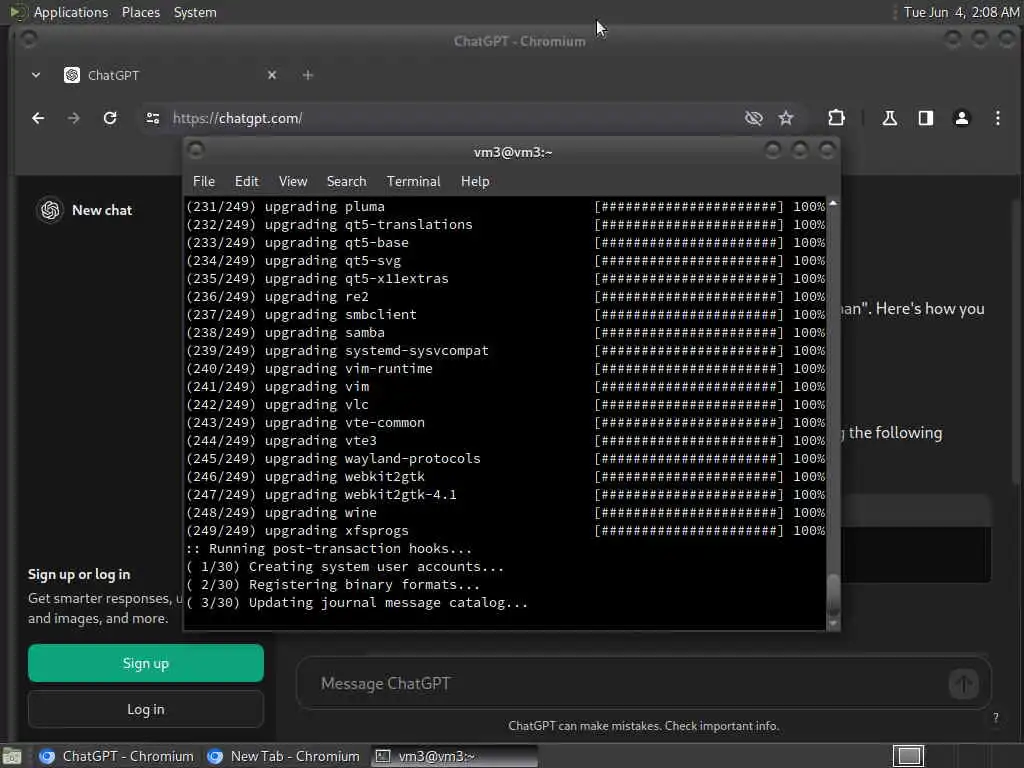Switch to New Tab - Chromium taskbar item
1024x768 pixels.
[x=283, y=756]
